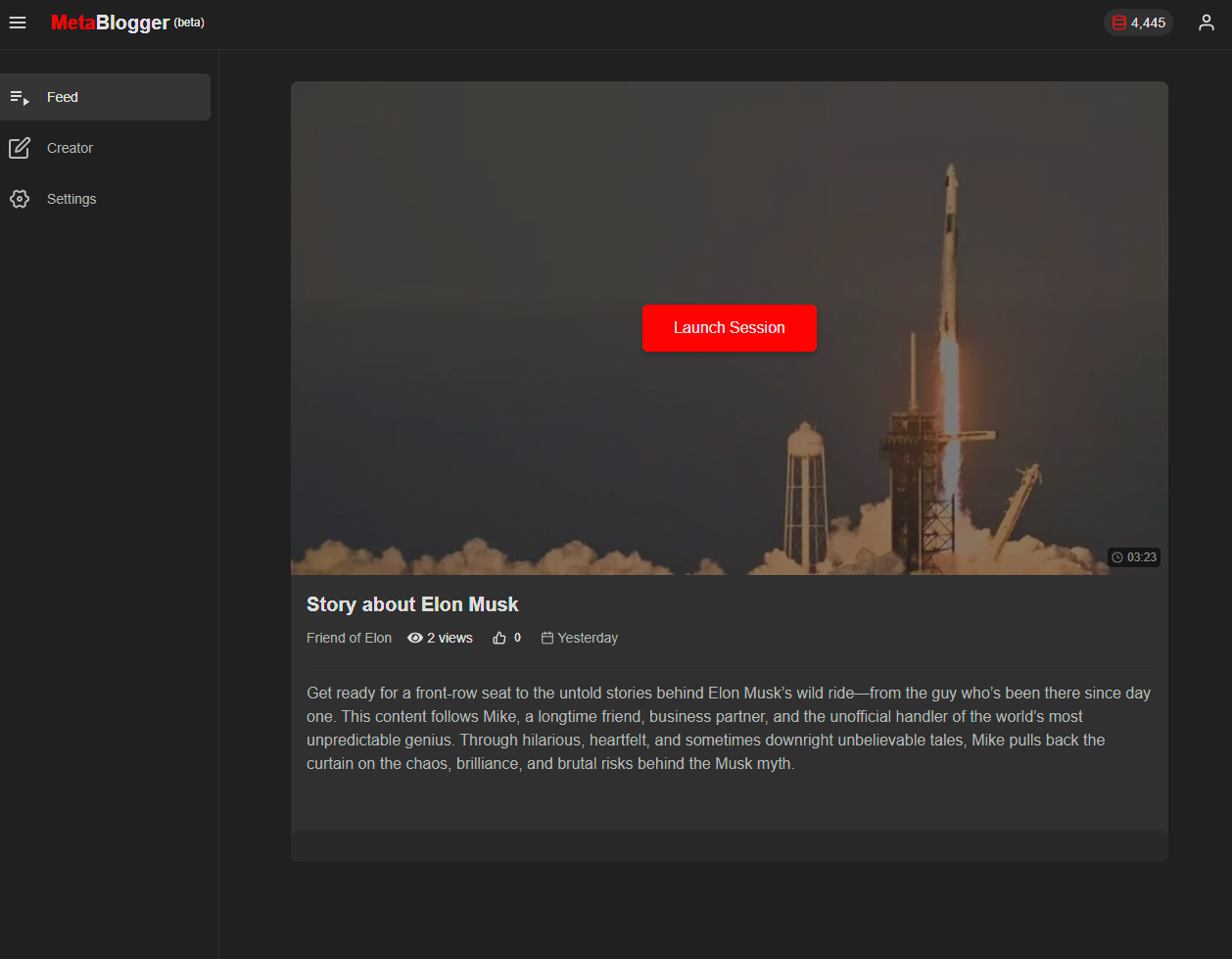1232x959 pixels.
Task: Open the hamburger menu icon
Action: pos(18,23)
